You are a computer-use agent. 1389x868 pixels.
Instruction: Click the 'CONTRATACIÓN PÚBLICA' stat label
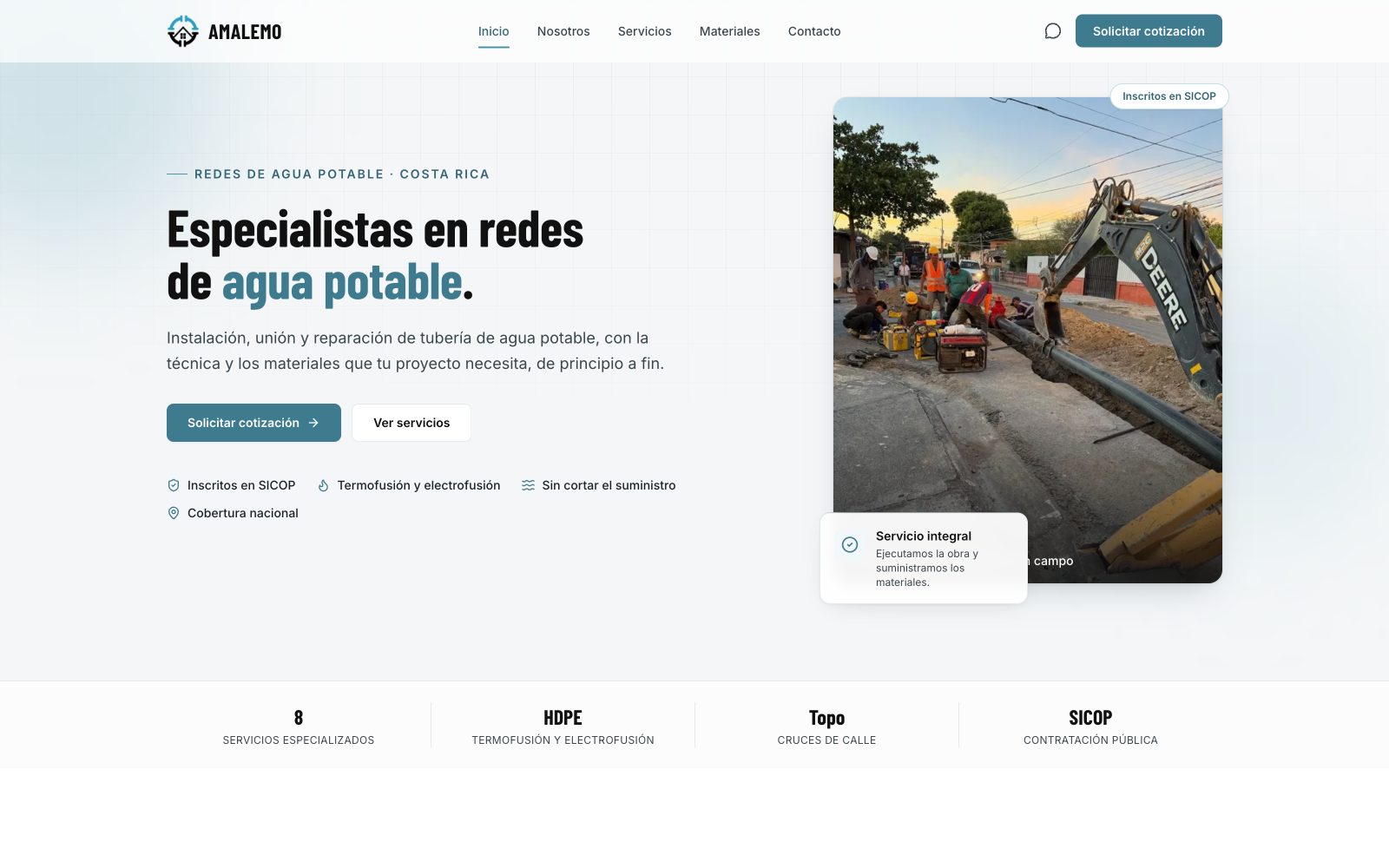pos(1090,740)
